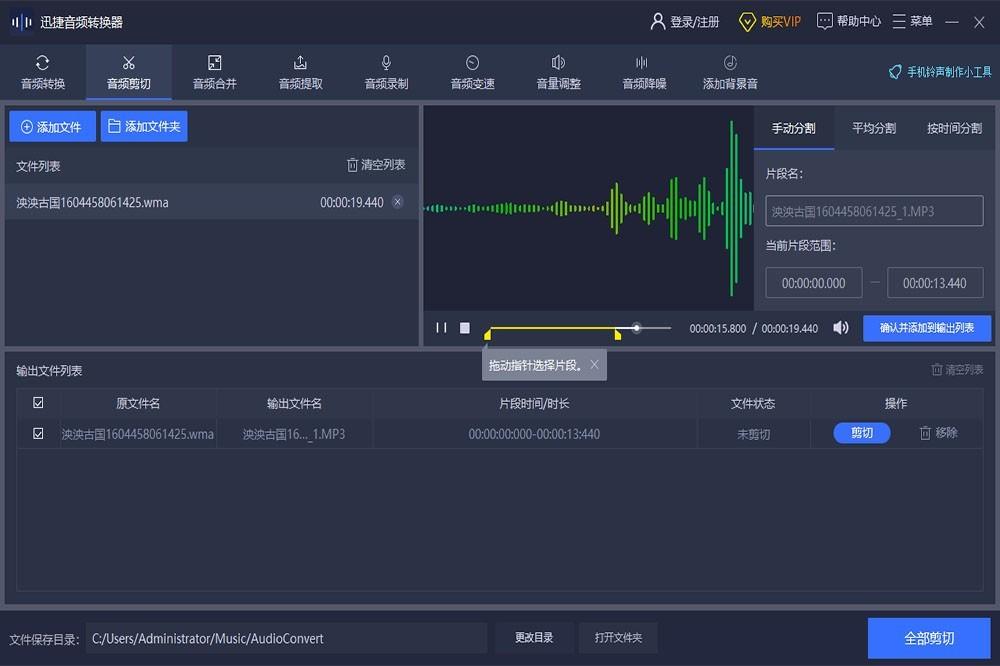Click the 原文件名 column header
The width and height of the screenshot is (1000, 666).
click(x=138, y=403)
